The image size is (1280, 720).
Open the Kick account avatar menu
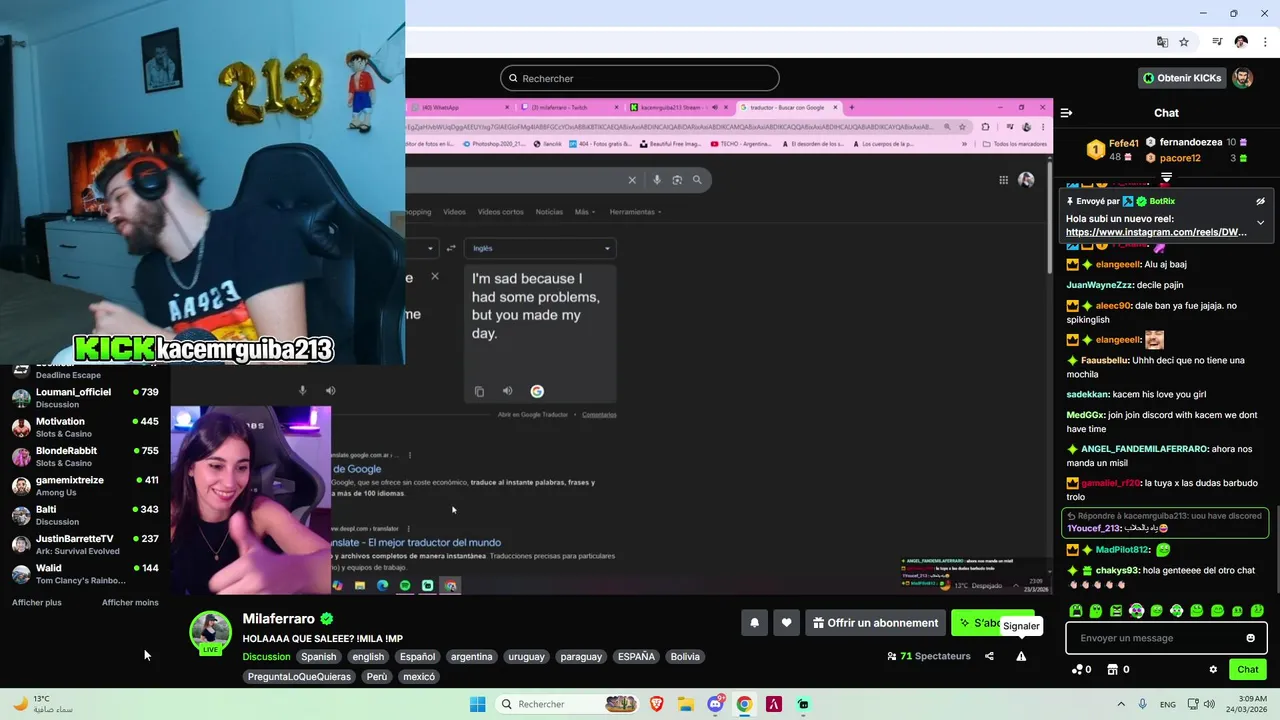[x=1243, y=78]
